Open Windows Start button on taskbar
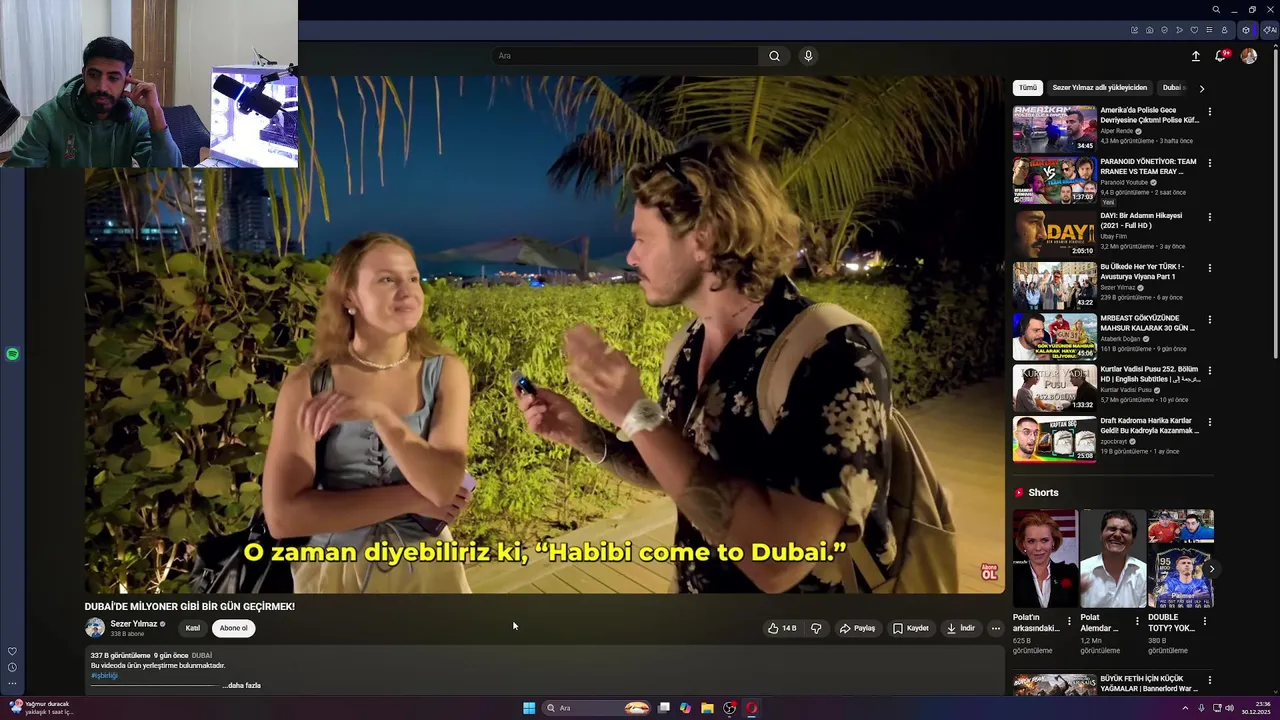The image size is (1280, 720). pyautogui.click(x=529, y=708)
